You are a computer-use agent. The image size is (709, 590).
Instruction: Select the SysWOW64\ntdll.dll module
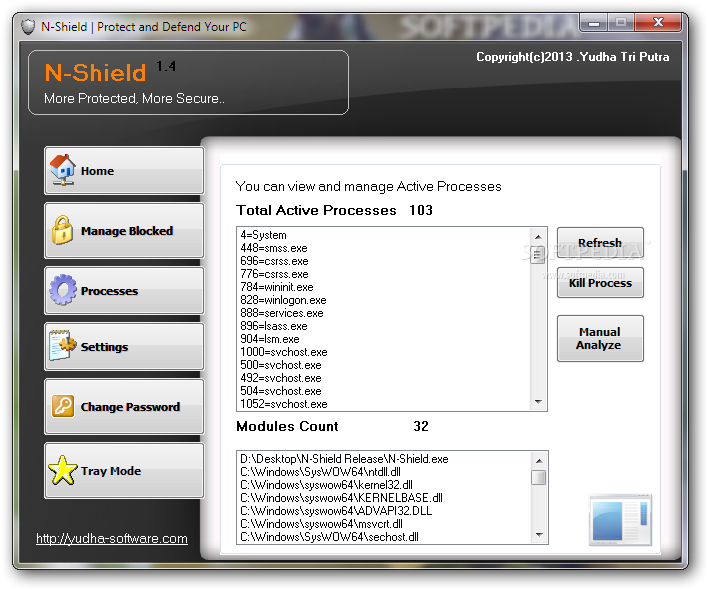tap(384, 472)
